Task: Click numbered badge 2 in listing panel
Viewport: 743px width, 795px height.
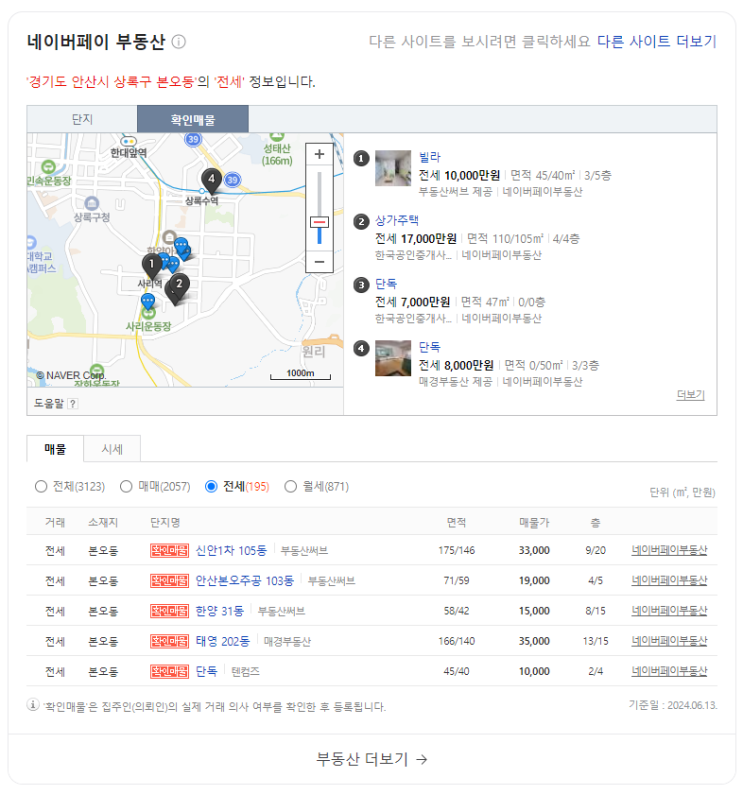Action: (361, 222)
